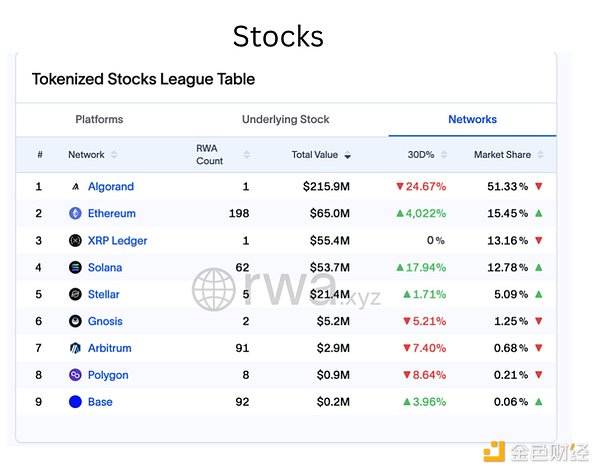Click the XRP Ledger logo icon
The image size is (600, 473).
75,241
